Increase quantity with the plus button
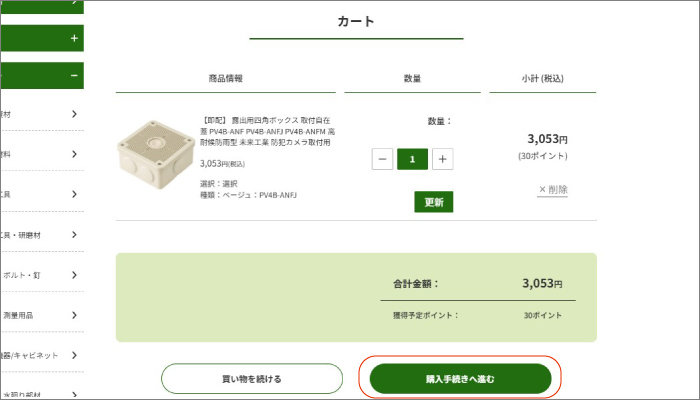The width and height of the screenshot is (700, 400). pos(443,159)
